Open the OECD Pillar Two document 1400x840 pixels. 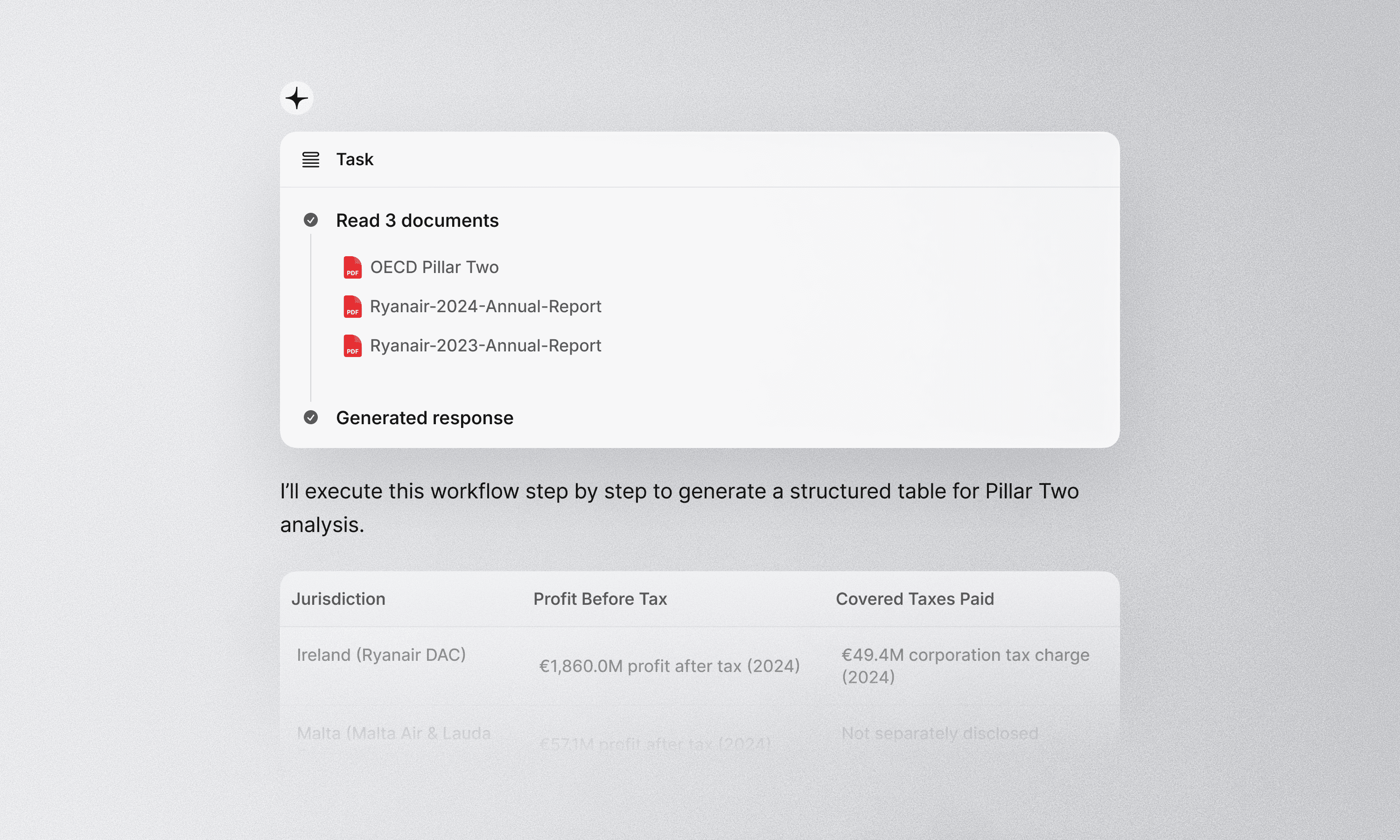click(x=434, y=267)
